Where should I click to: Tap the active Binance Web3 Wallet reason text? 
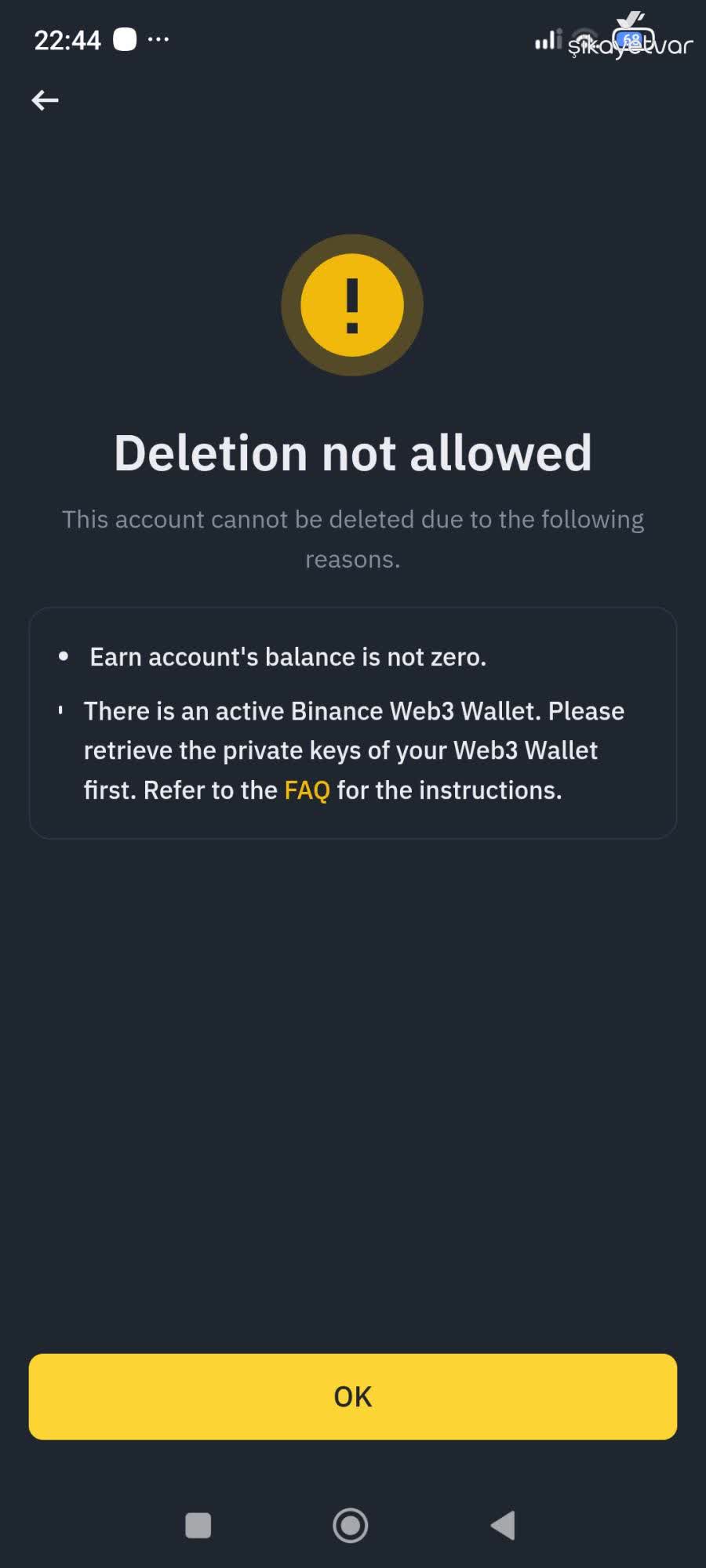354,750
